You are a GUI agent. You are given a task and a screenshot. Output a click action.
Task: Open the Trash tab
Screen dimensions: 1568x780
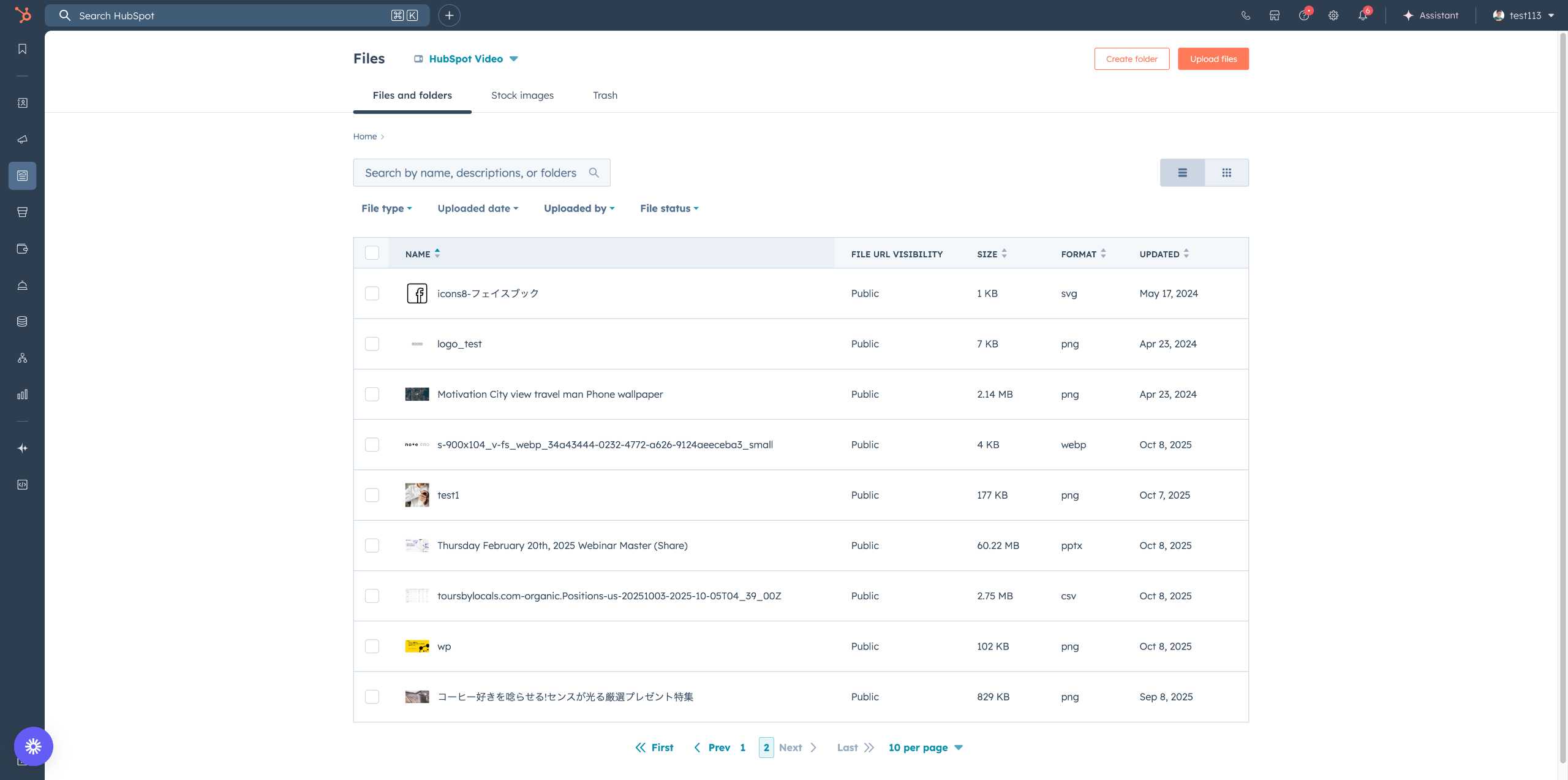[x=605, y=95]
